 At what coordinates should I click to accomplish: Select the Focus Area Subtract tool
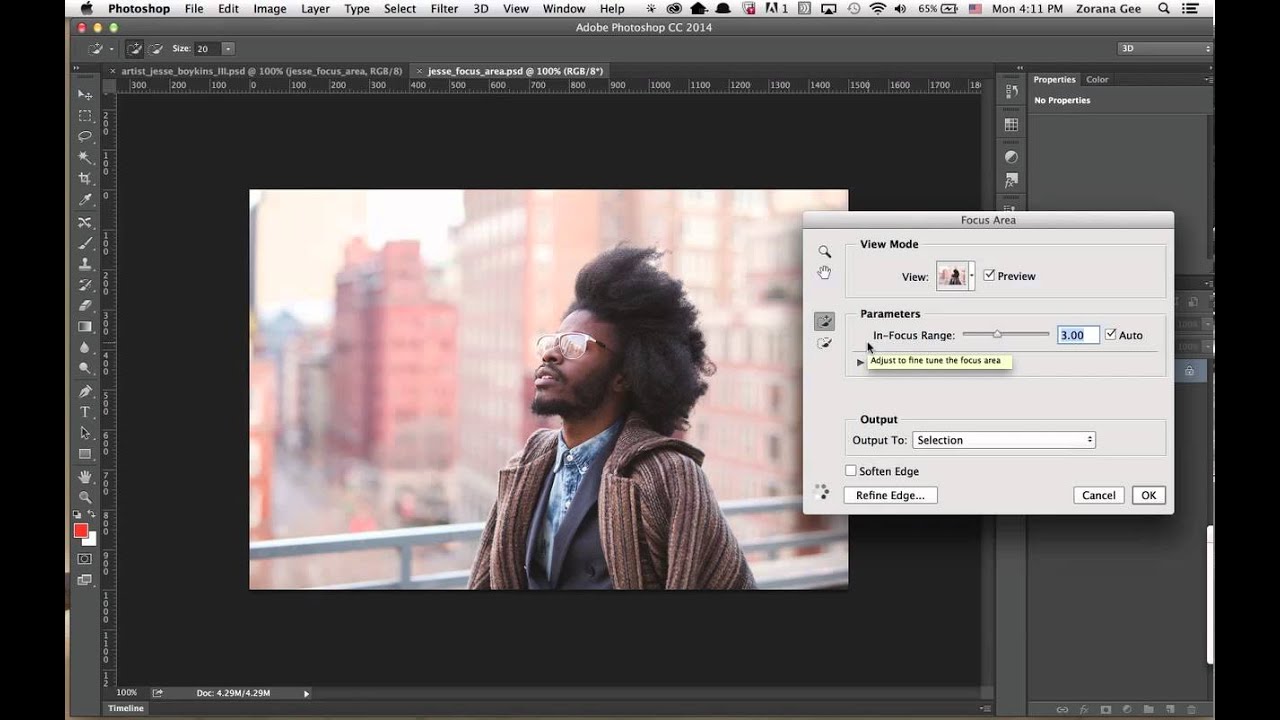(824, 343)
